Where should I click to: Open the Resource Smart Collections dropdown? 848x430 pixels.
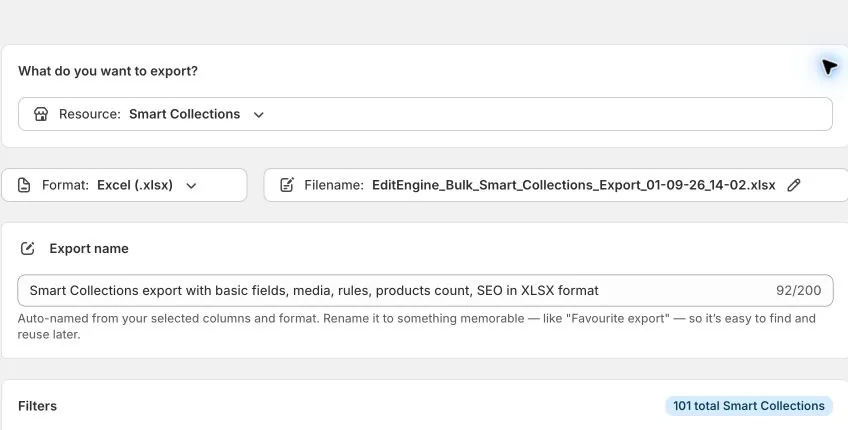pyautogui.click(x=425, y=114)
